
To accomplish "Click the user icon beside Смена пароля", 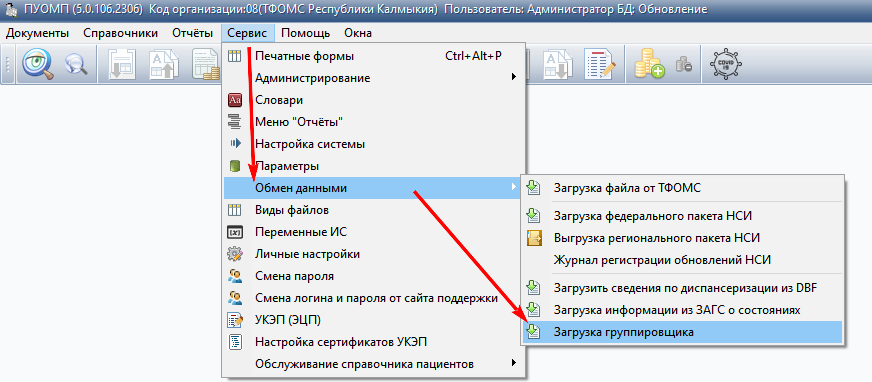I will [x=235, y=276].
